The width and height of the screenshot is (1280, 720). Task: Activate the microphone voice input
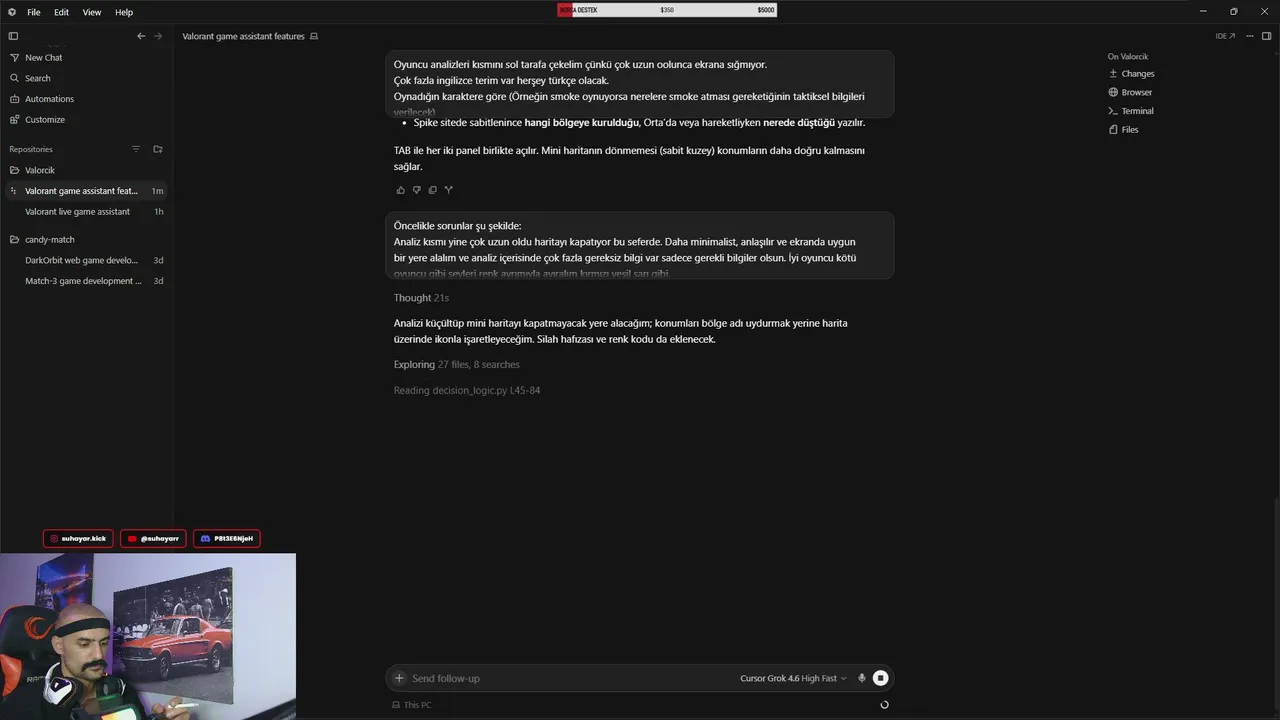click(862, 678)
